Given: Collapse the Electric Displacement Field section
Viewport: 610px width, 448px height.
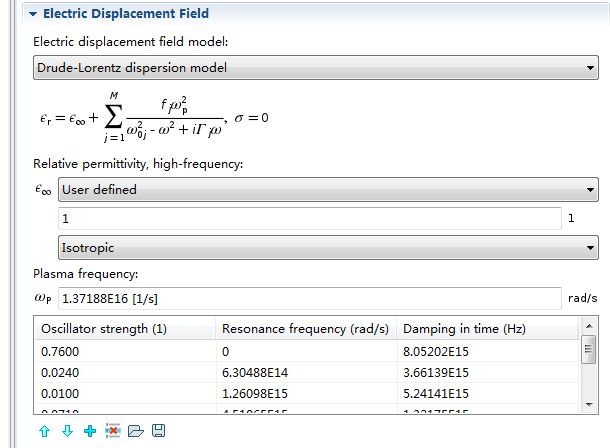Looking at the screenshot, I should [x=34, y=14].
